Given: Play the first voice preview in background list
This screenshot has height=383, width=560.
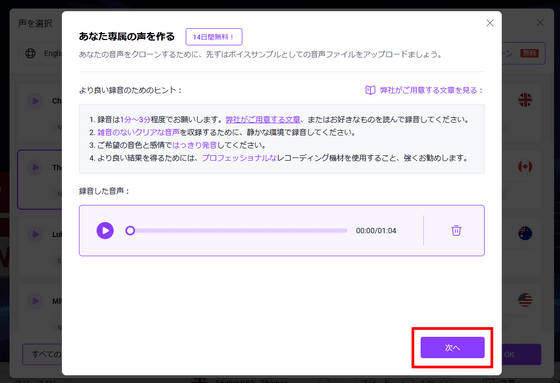Looking at the screenshot, I should coord(35,100).
